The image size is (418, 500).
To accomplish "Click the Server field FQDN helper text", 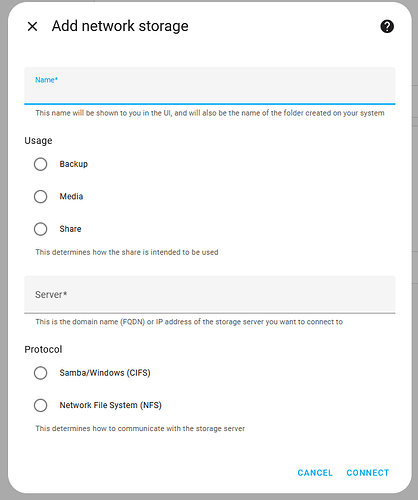I will 189,322.
